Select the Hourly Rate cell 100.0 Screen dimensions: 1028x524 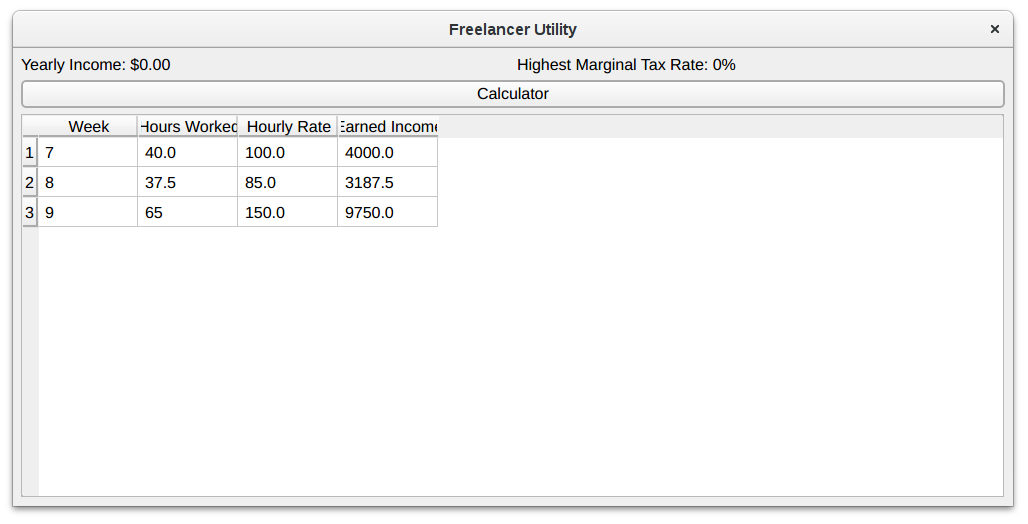click(288, 153)
